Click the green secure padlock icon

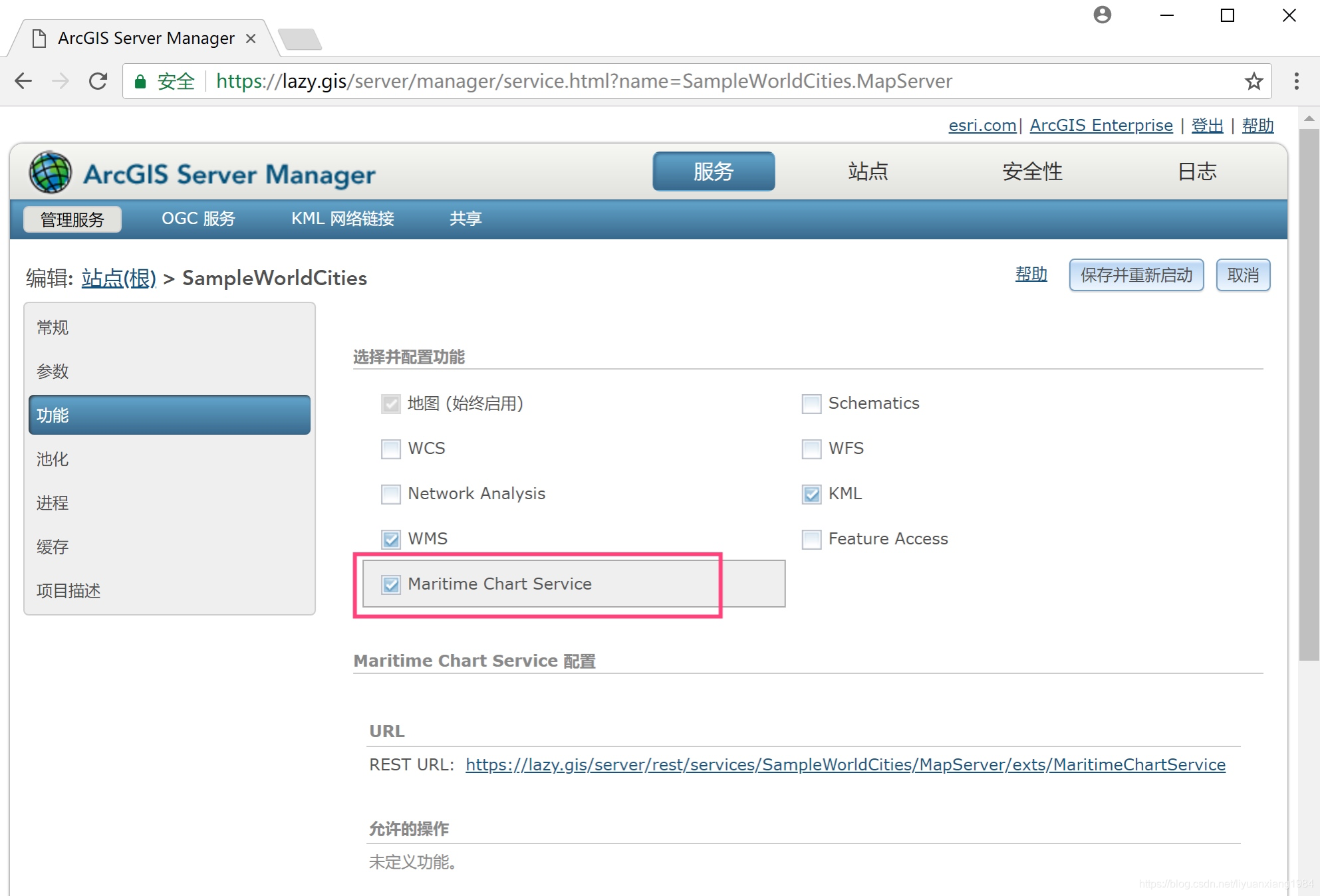click(140, 81)
